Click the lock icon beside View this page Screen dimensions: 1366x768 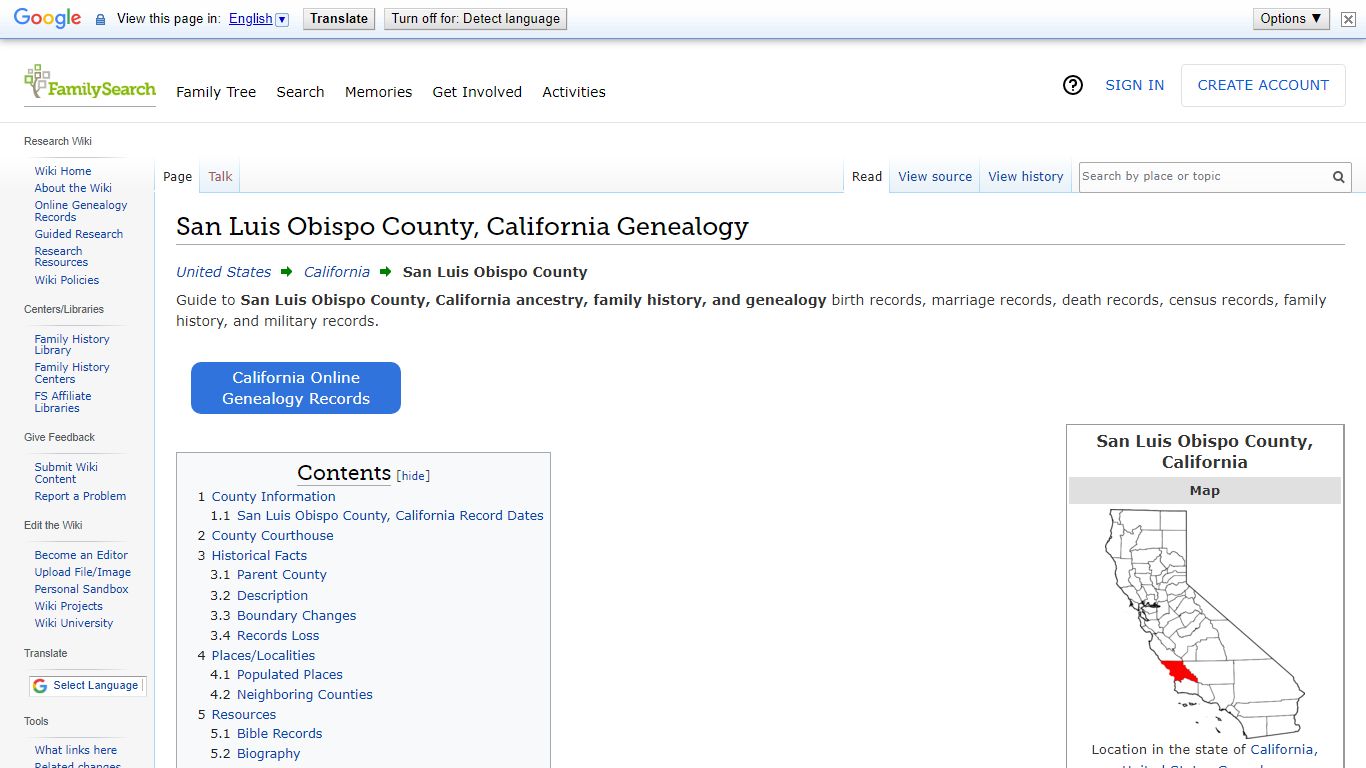click(100, 19)
